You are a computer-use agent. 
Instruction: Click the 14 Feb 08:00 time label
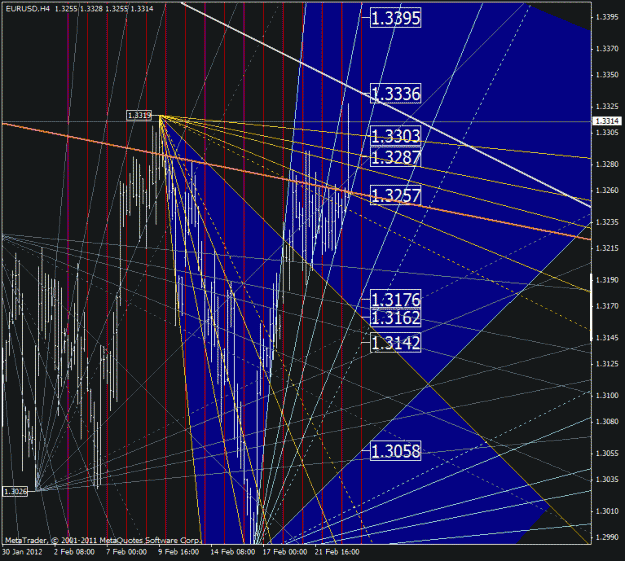233,552
